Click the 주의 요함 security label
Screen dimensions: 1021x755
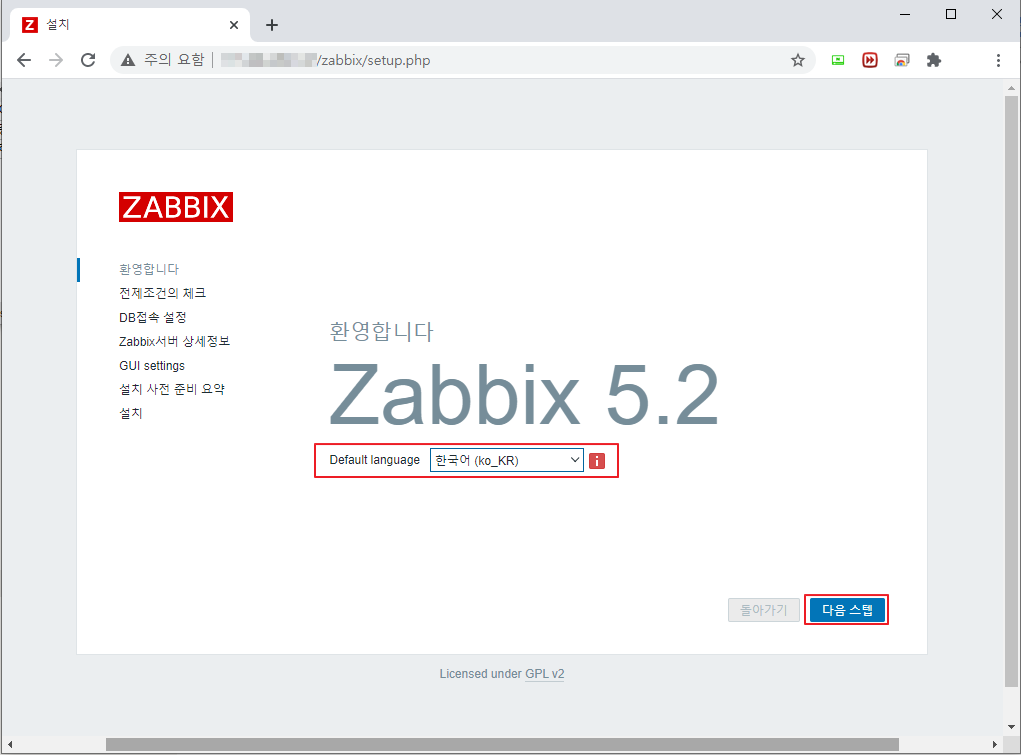click(174, 61)
